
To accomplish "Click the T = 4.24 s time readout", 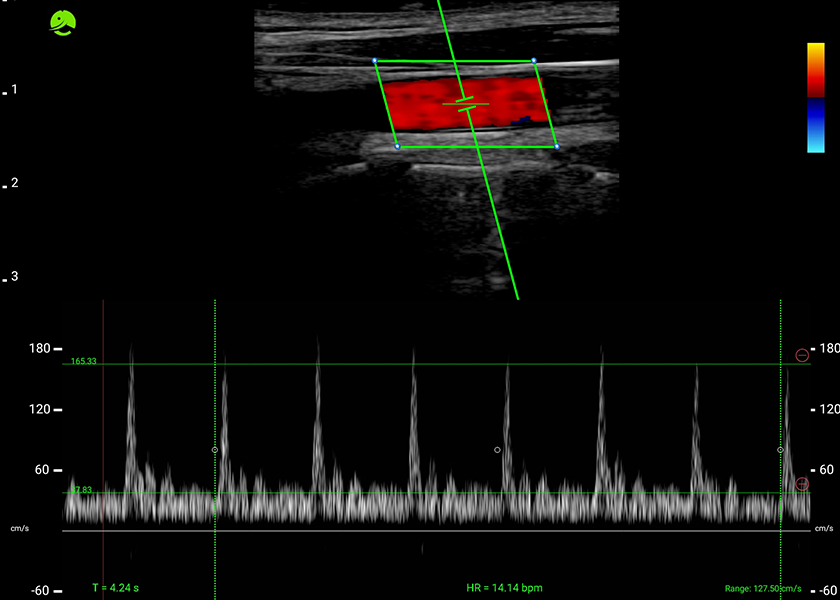I will pyautogui.click(x=115, y=587).
